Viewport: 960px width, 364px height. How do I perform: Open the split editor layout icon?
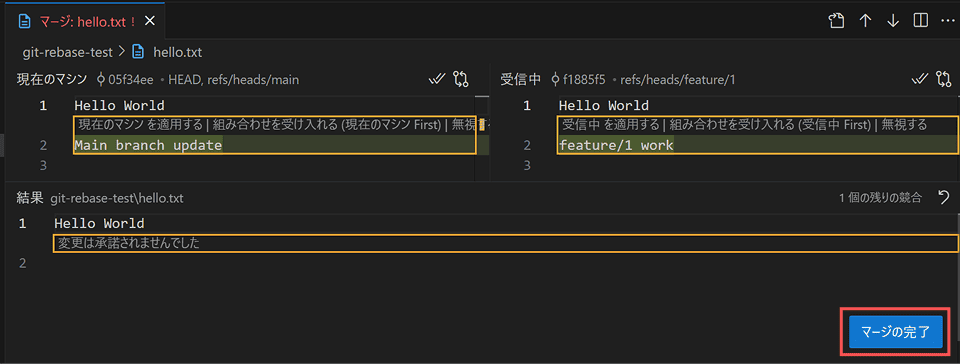click(x=920, y=21)
